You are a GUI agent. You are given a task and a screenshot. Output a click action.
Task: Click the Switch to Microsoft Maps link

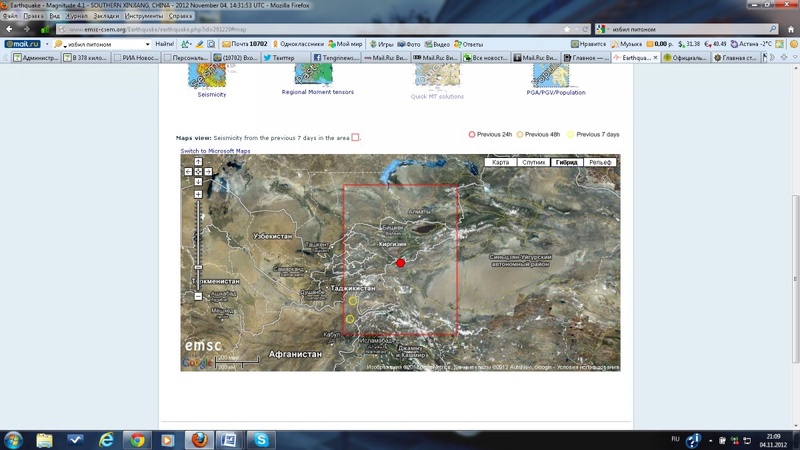[215, 150]
